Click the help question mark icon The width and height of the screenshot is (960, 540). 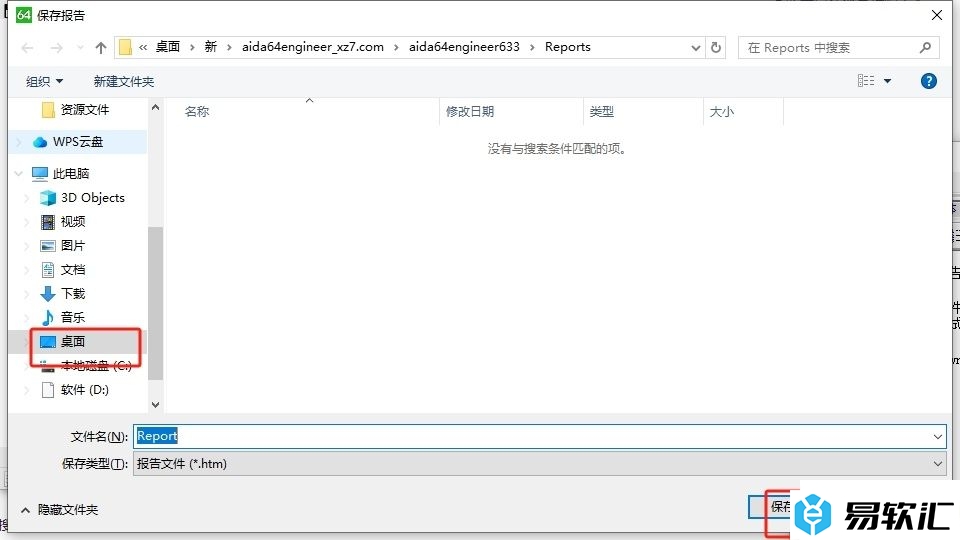(x=929, y=81)
